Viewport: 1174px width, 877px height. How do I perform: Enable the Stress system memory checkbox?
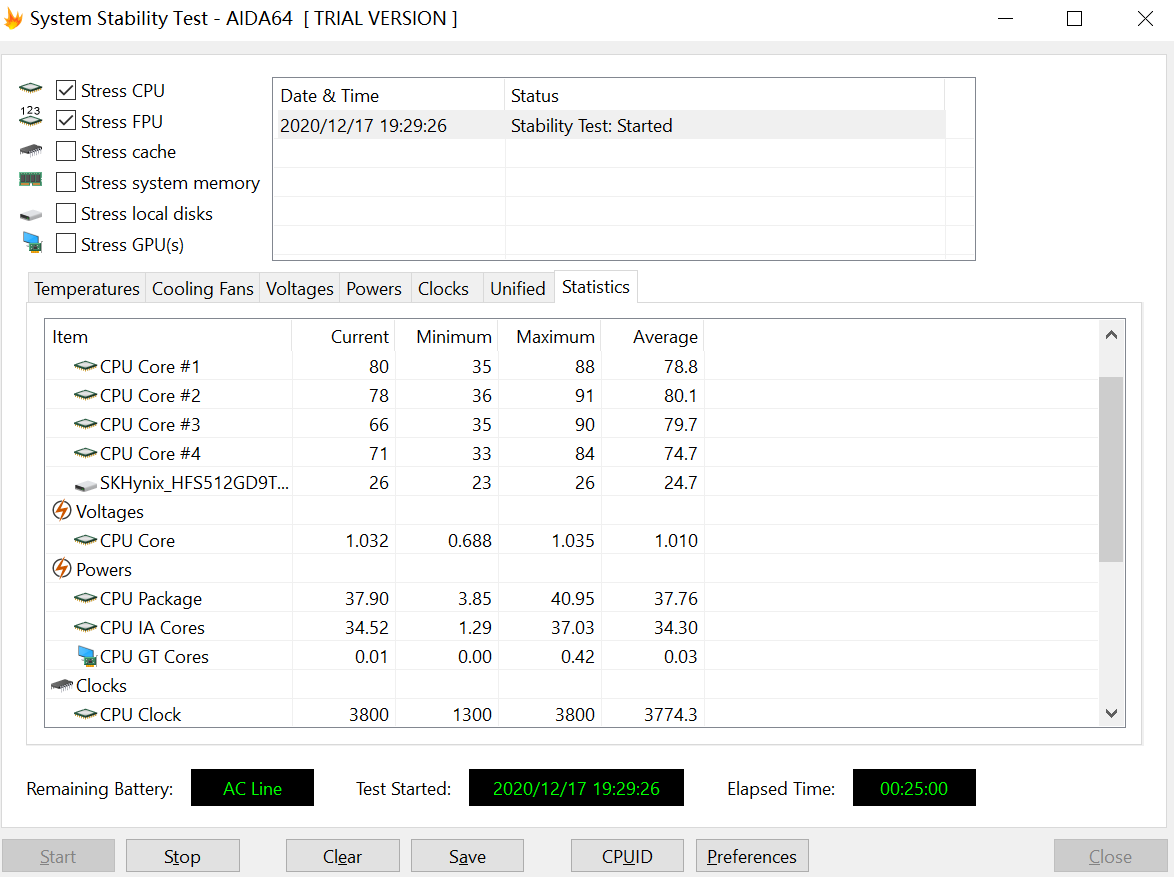[x=66, y=182]
